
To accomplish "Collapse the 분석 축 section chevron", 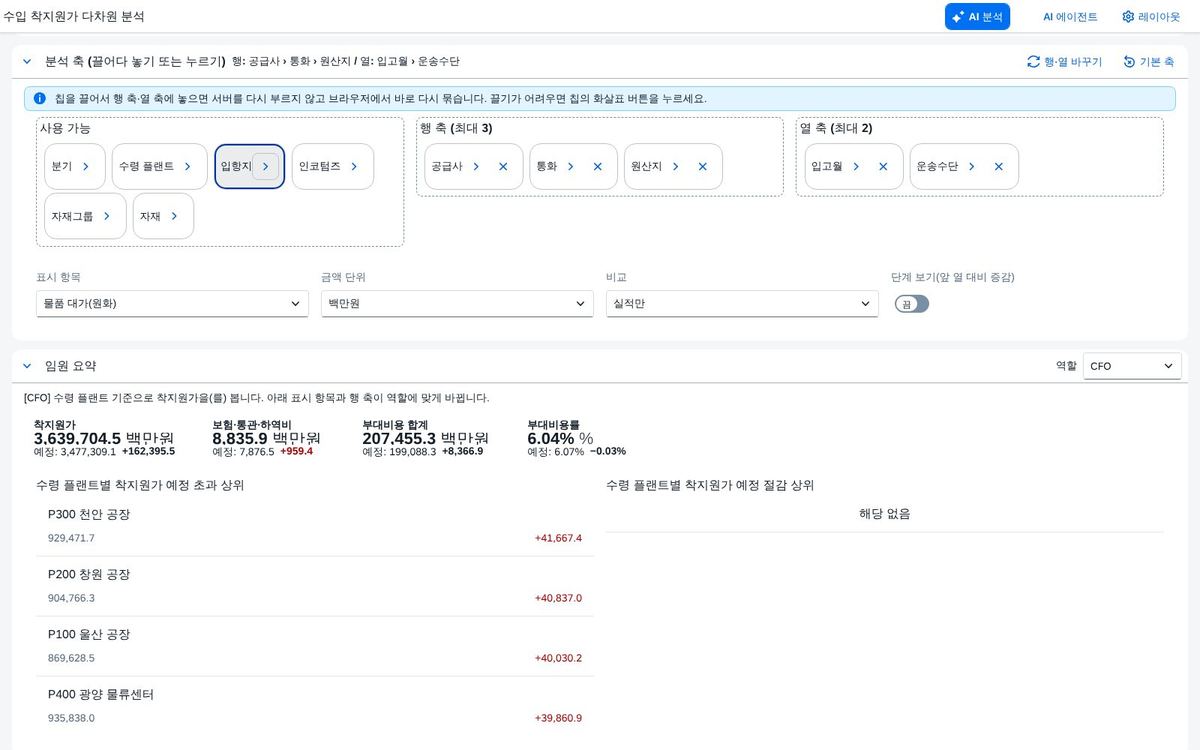I will pos(27,62).
